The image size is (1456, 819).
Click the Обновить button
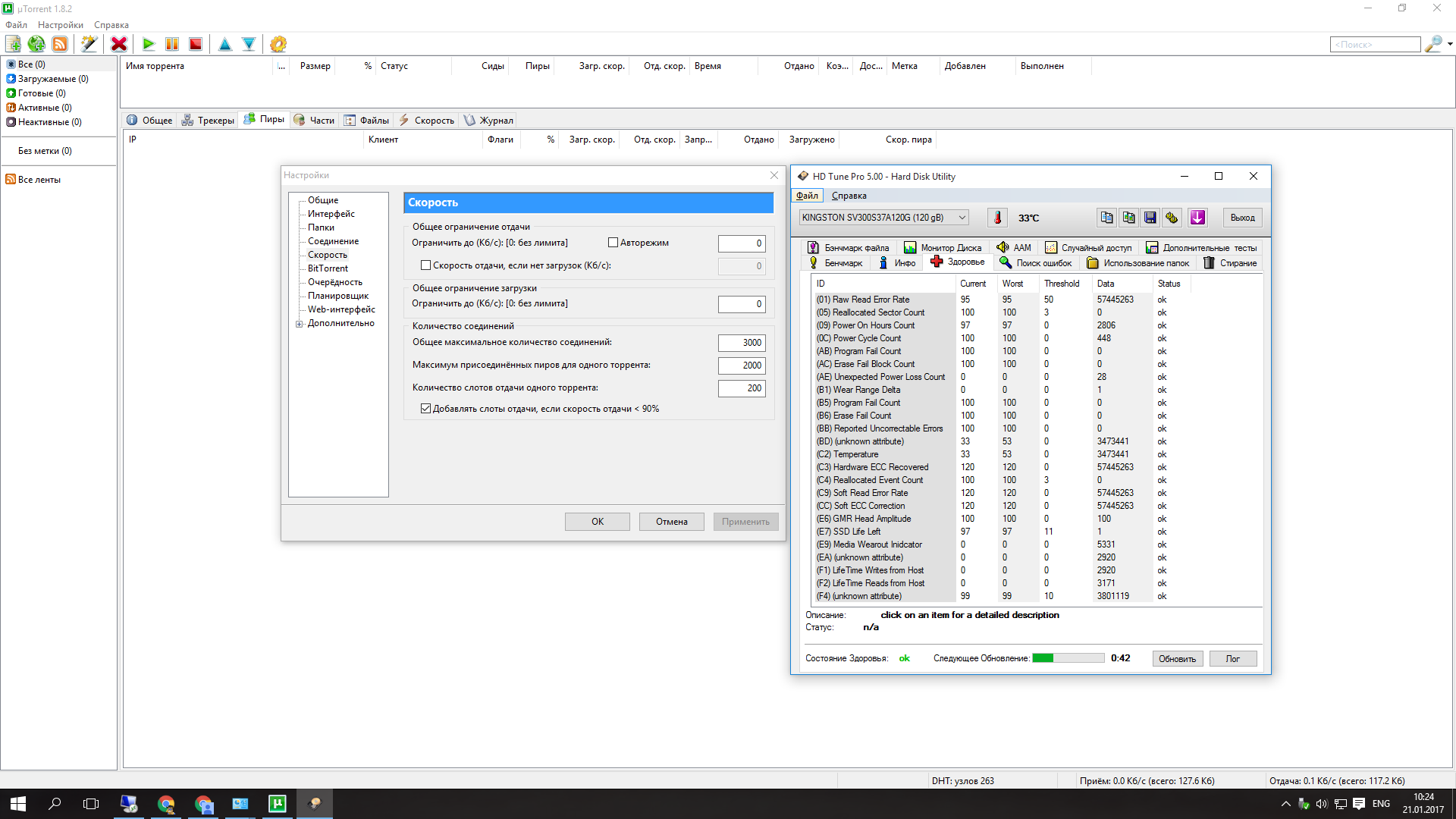[x=1177, y=659]
